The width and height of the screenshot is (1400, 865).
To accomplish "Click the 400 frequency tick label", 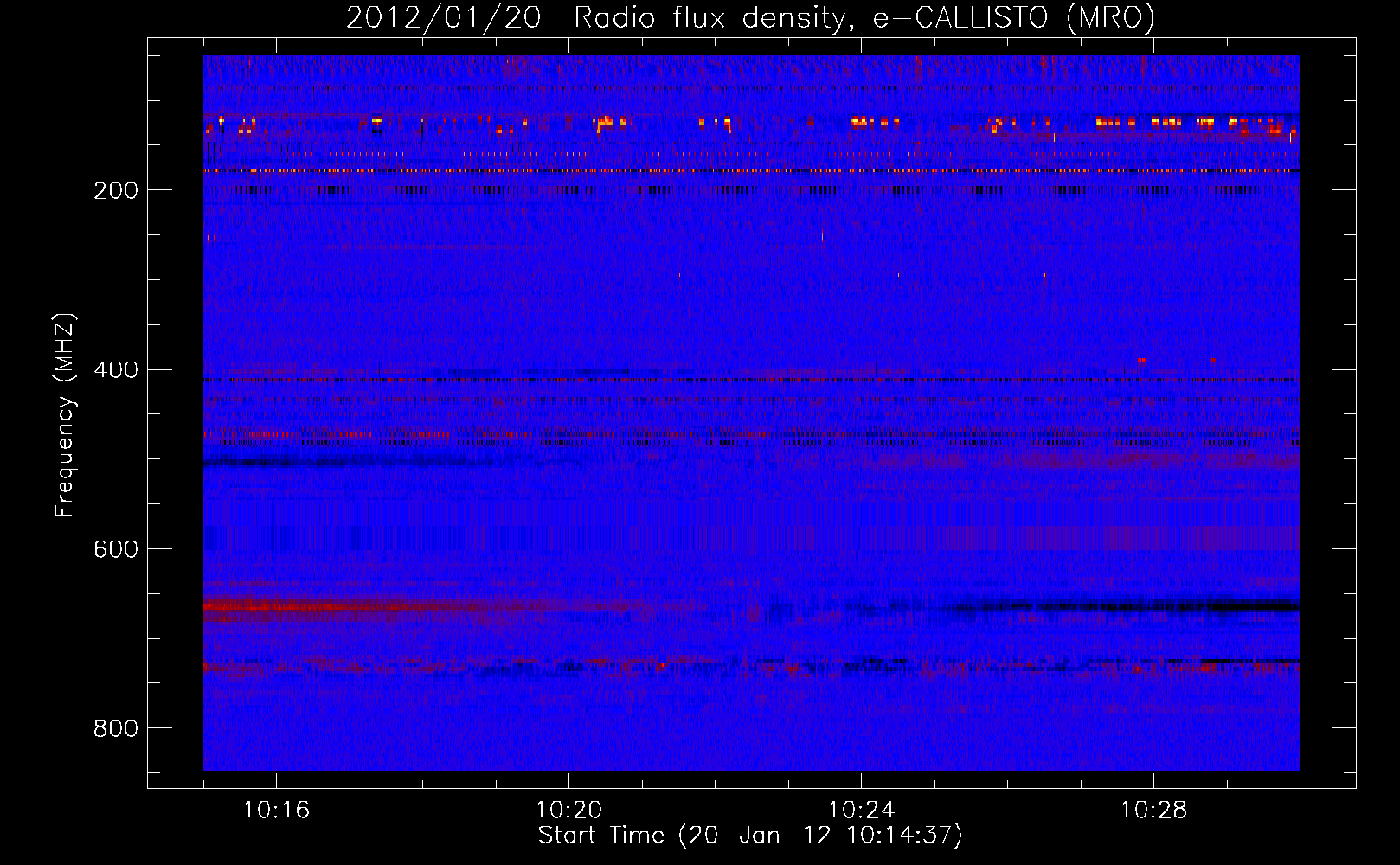I will 116,370.
